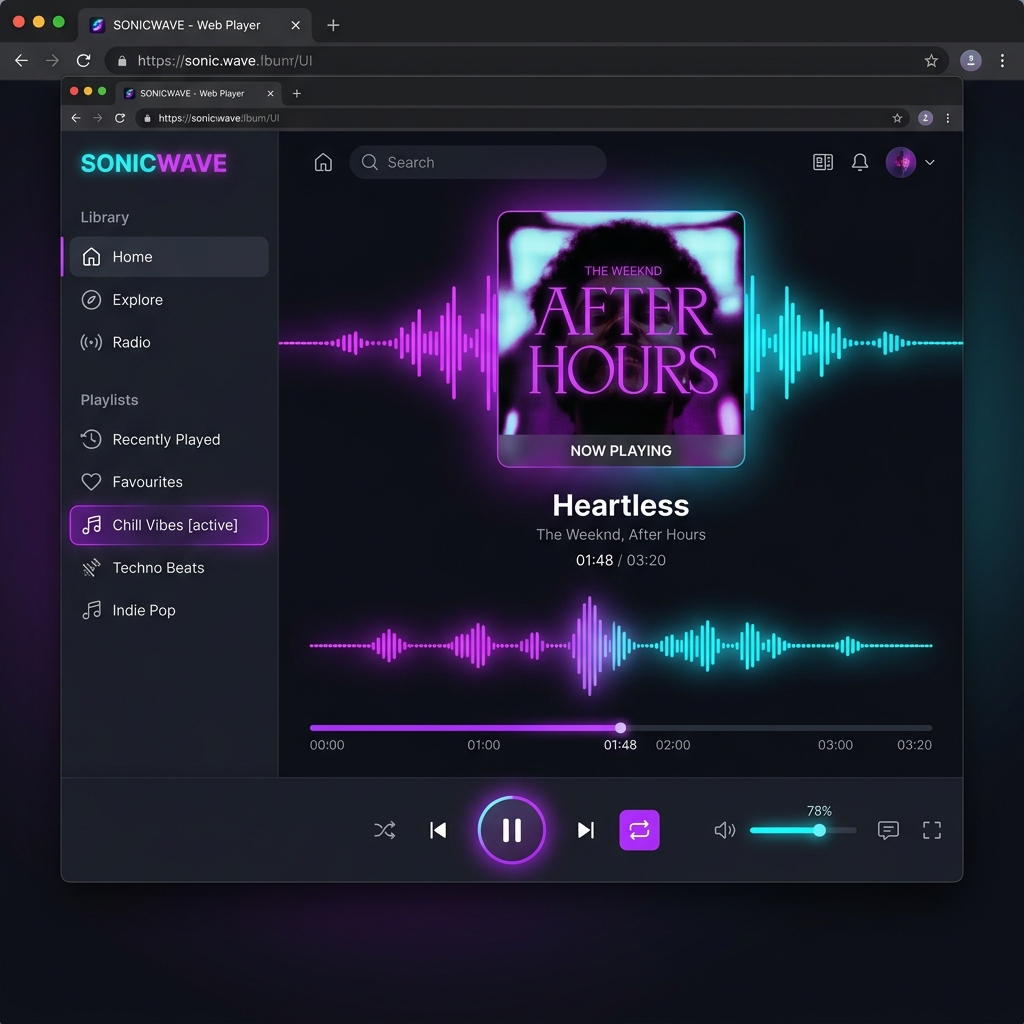This screenshot has width=1024, height=1024.
Task: Toggle the repeat button off
Action: tap(639, 830)
